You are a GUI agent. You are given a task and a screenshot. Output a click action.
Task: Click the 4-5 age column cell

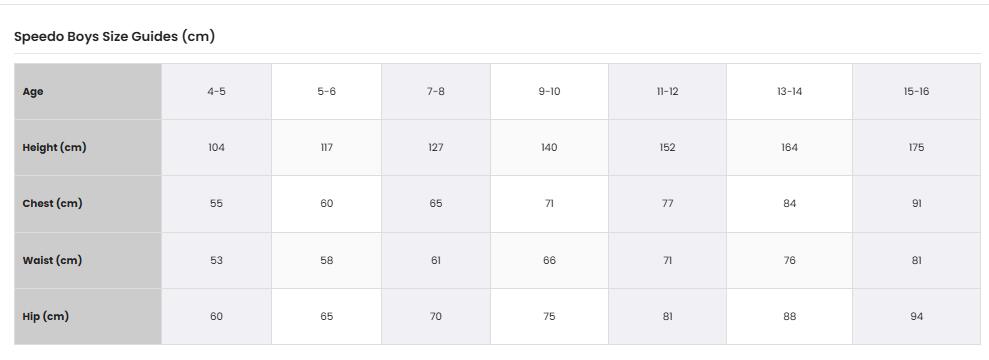click(x=216, y=91)
